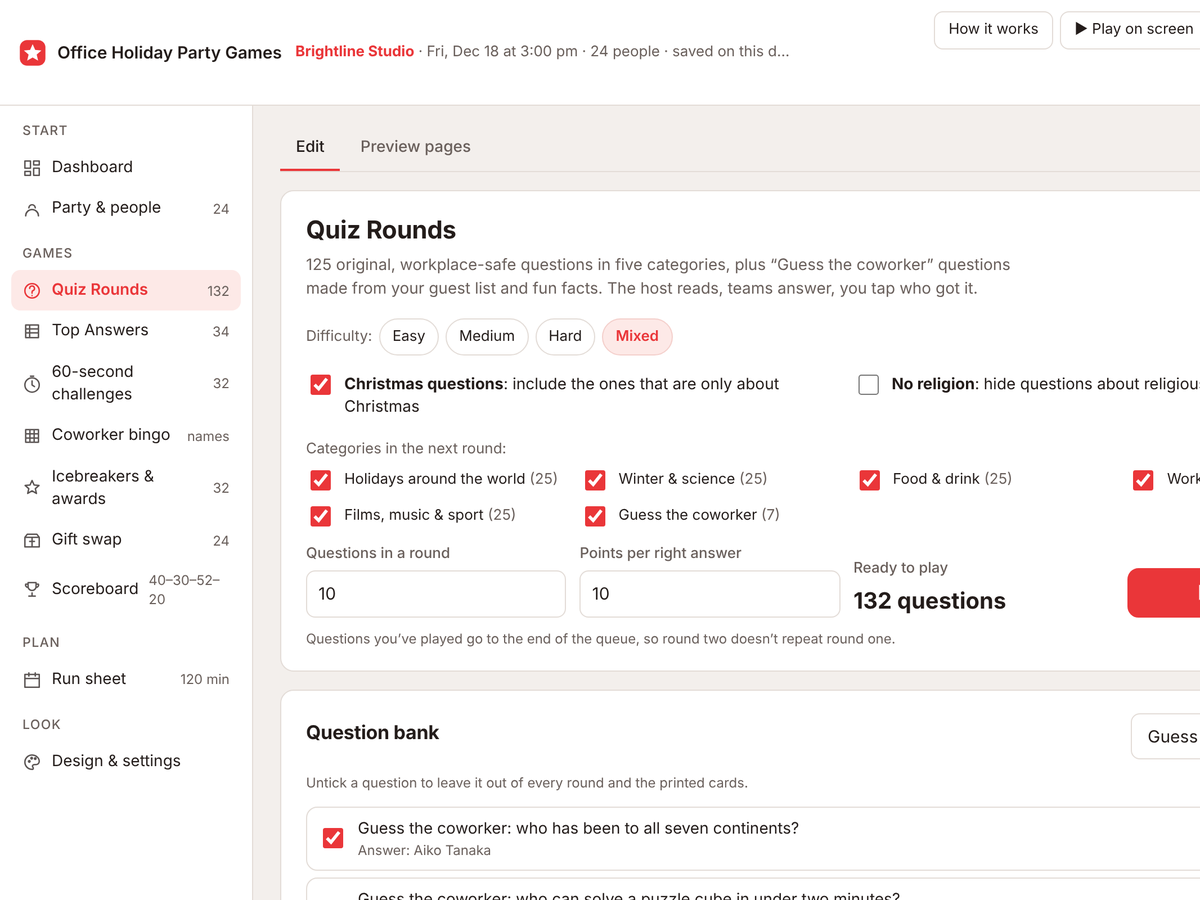Click the Scoreboard trophy icon
The height and width of the screenshot is (900, 1200).
tap(32, 589)
